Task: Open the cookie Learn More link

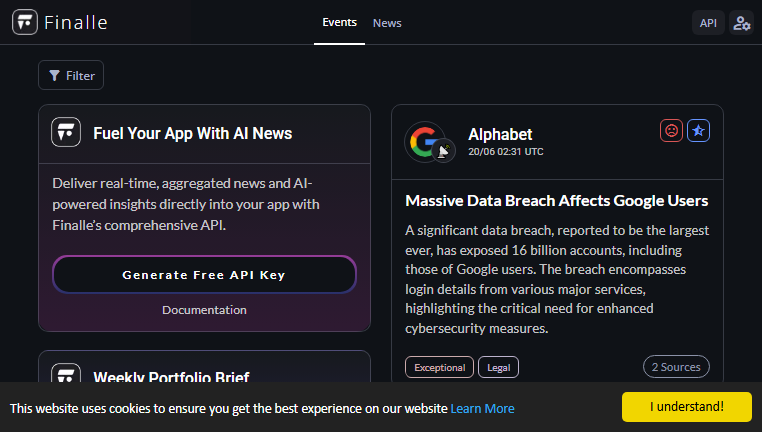Action: pos(482,409)
